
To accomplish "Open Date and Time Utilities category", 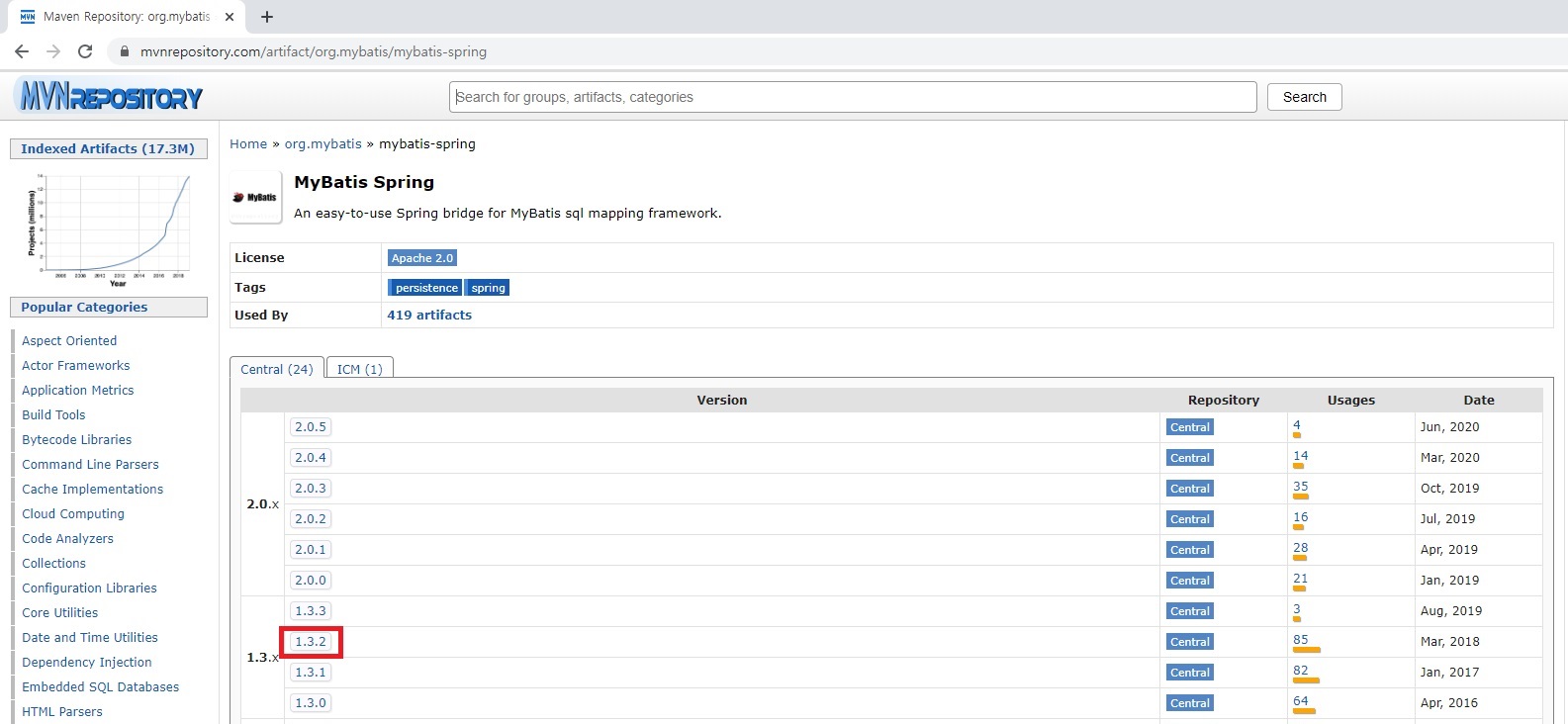I will [90, 638].
